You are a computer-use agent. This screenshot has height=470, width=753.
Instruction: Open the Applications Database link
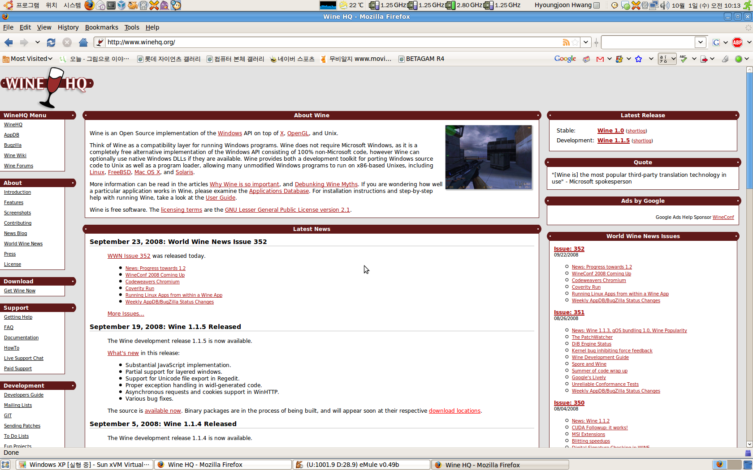[279, 191]
